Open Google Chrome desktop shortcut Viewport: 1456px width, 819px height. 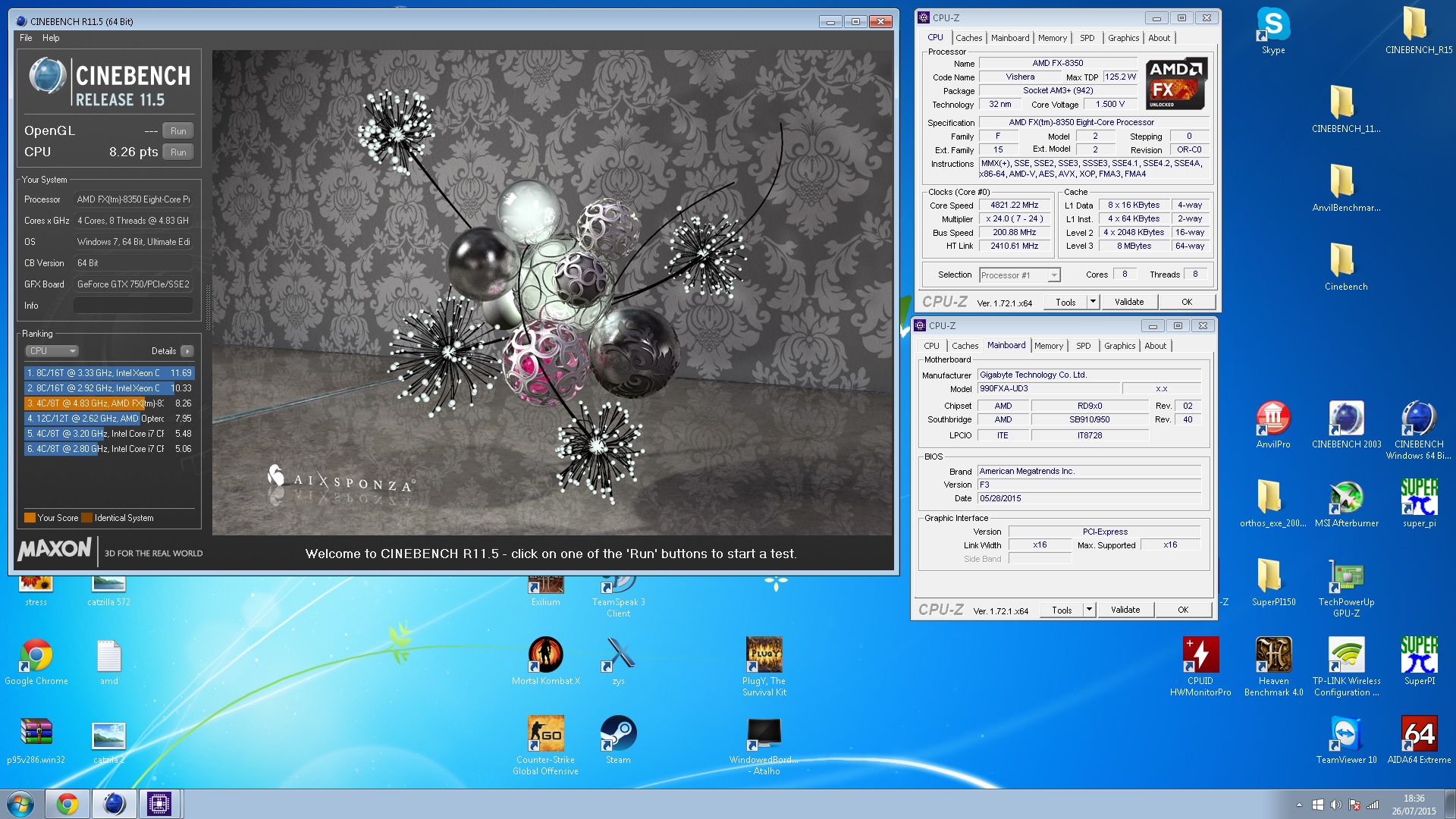(x=36, y=661)
